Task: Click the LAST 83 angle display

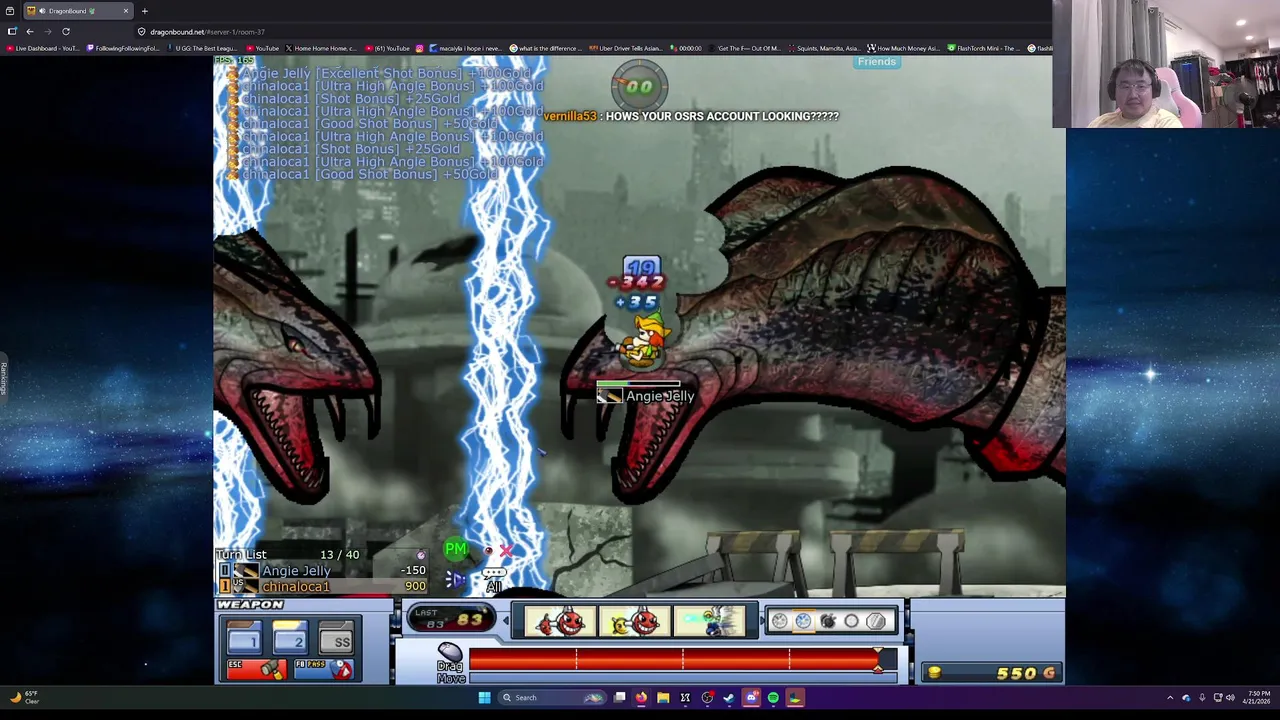Action: pyautogui.click(x=452, y=620)
